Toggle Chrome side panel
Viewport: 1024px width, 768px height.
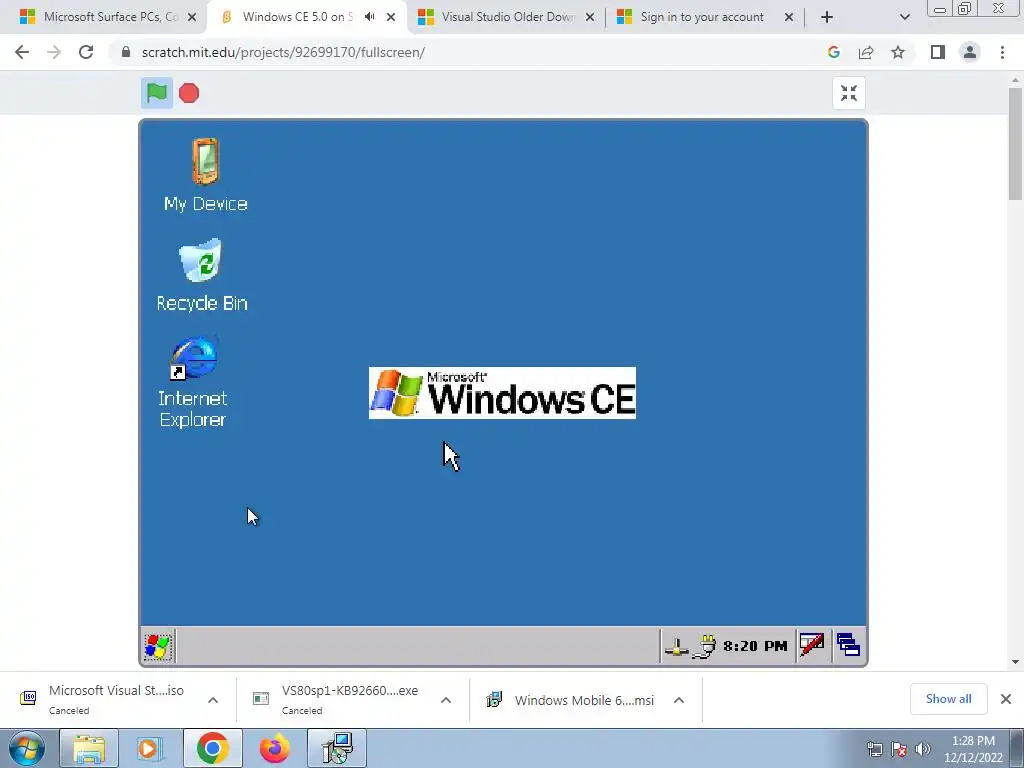click(x=938, y=52)
